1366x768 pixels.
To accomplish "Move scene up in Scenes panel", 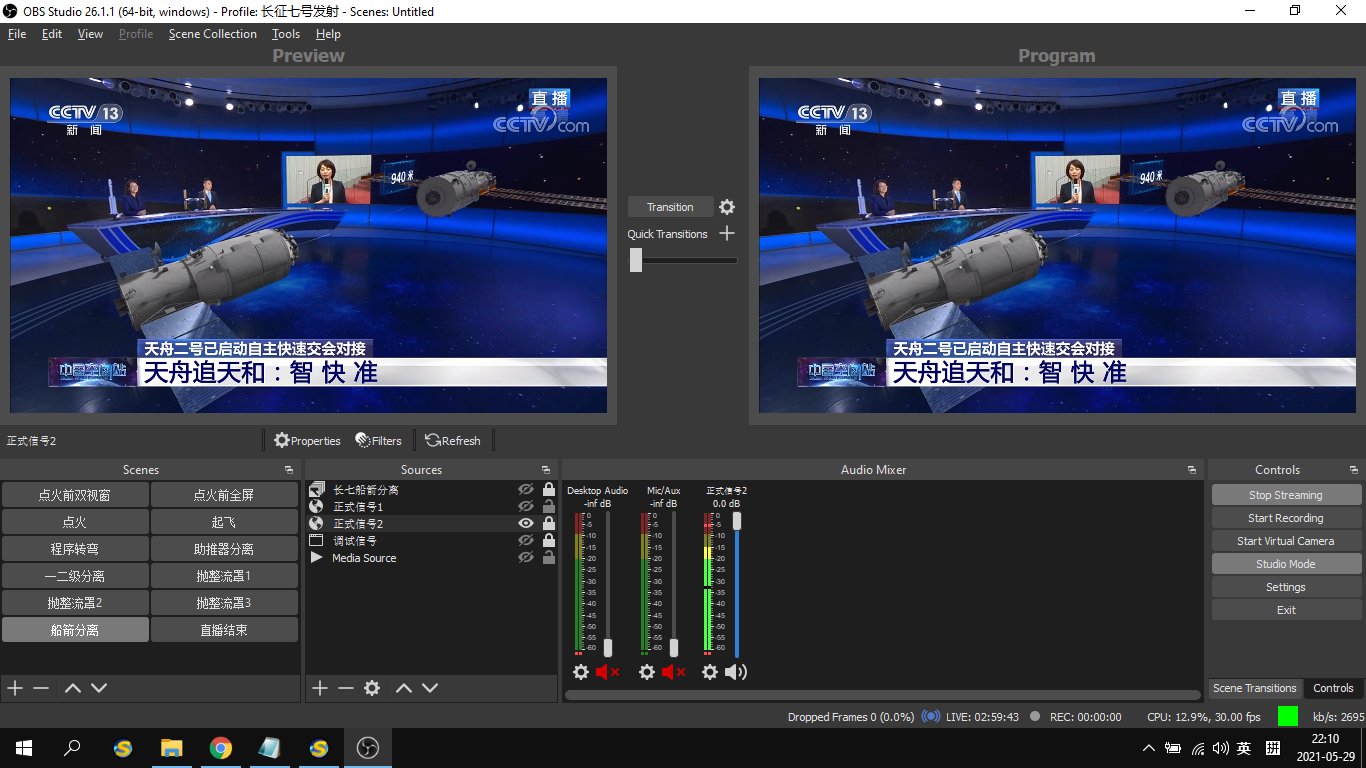I will point(72,688).
